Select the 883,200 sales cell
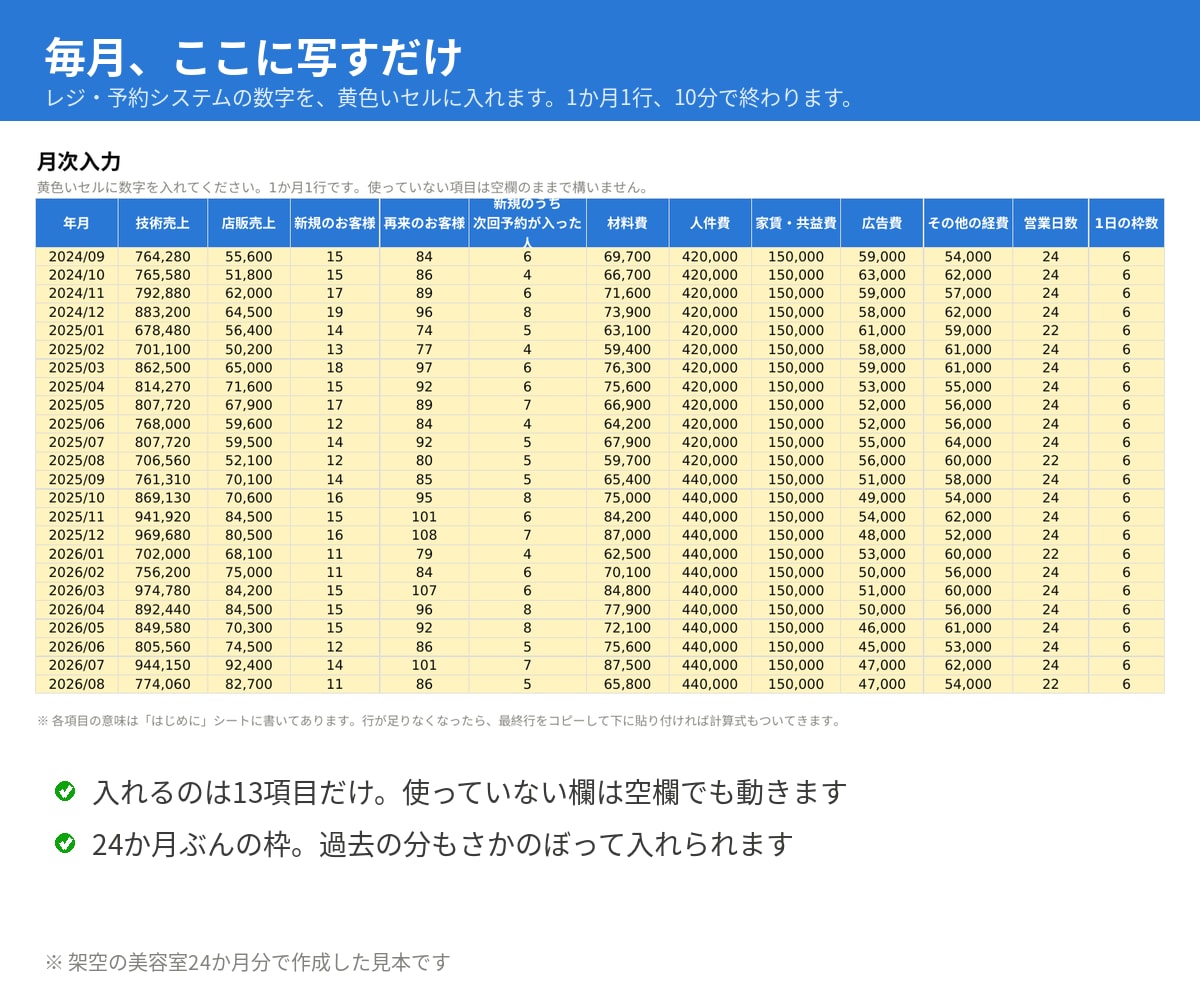 pyautogui.click(x=163, y=312)
